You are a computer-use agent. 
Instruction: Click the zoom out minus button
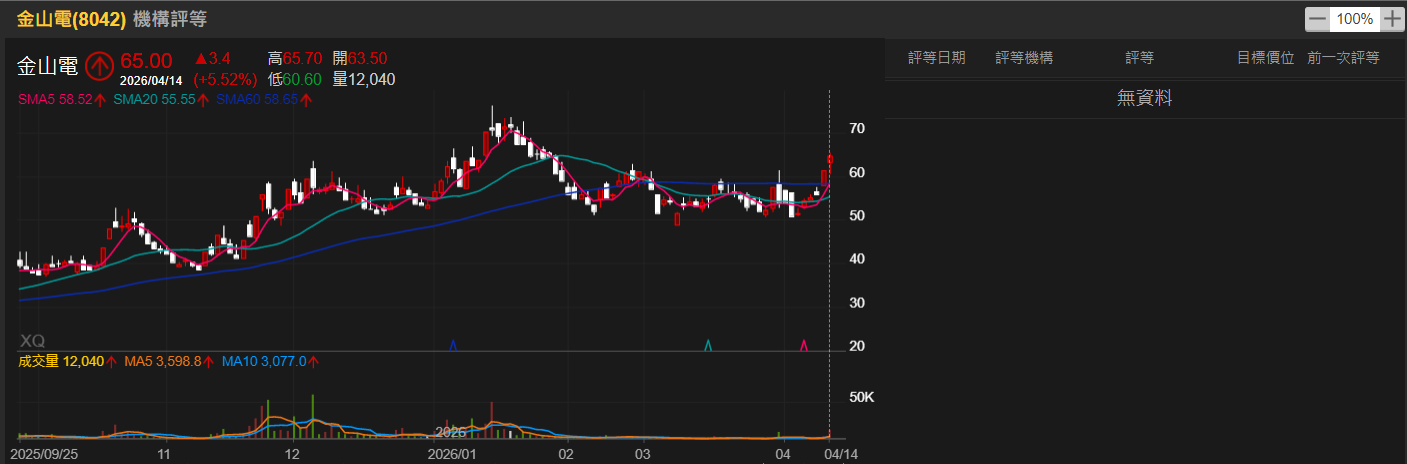(x=1318, y=19)
